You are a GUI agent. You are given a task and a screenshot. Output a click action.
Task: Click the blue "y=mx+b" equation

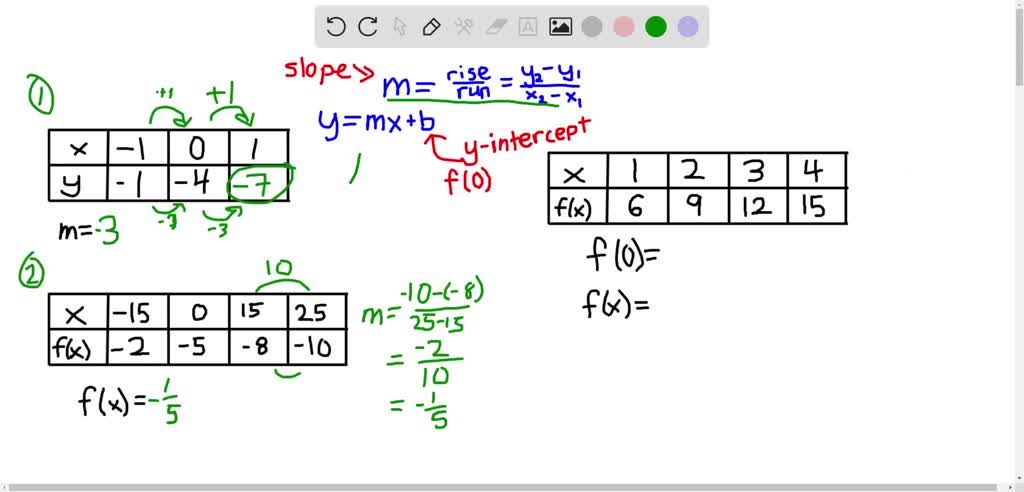coord(376,123)
